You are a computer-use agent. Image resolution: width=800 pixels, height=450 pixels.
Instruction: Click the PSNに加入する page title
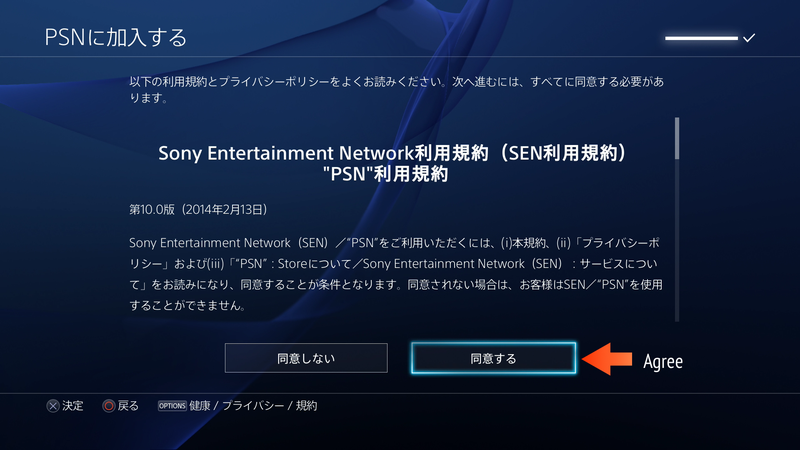click(x=116, y=37)
